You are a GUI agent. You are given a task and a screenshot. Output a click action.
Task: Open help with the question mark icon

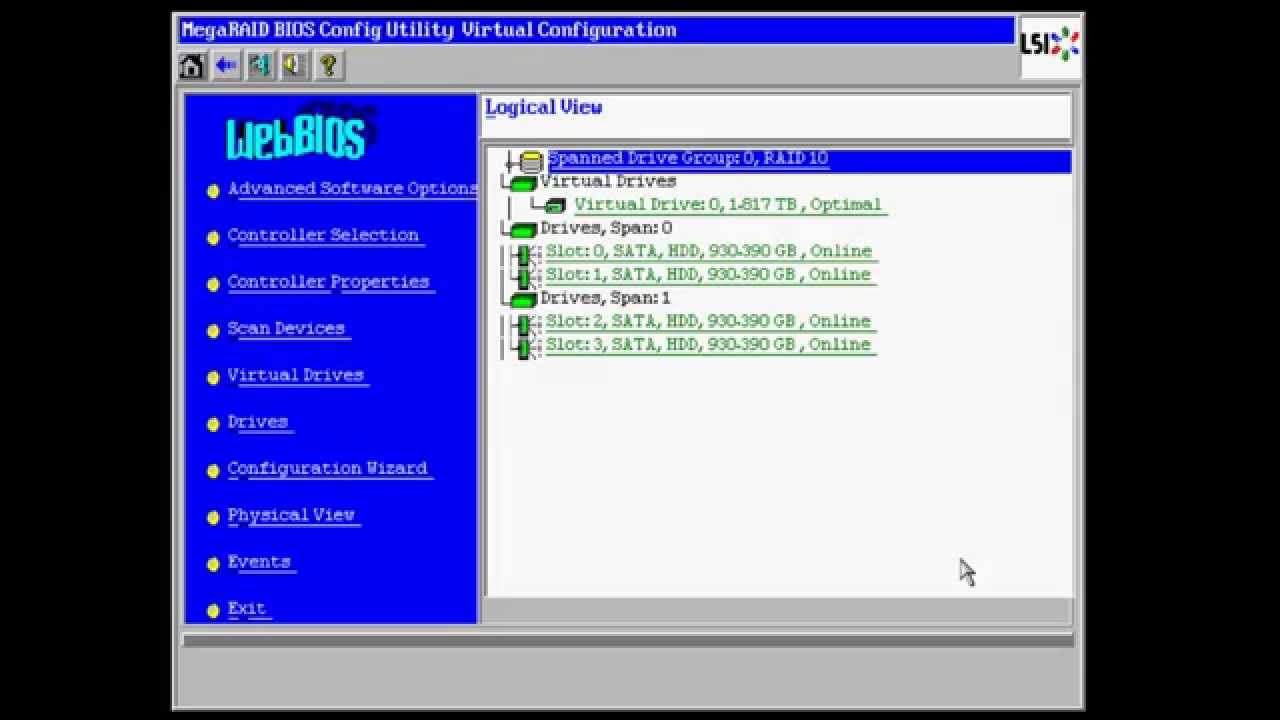point(328,66)
